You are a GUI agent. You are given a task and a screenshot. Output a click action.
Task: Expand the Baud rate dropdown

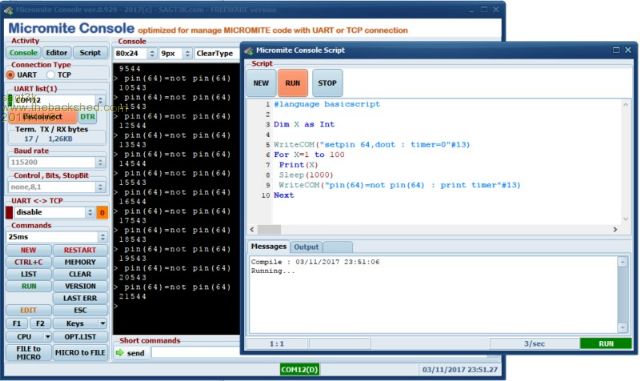click(x=100, y=162)
